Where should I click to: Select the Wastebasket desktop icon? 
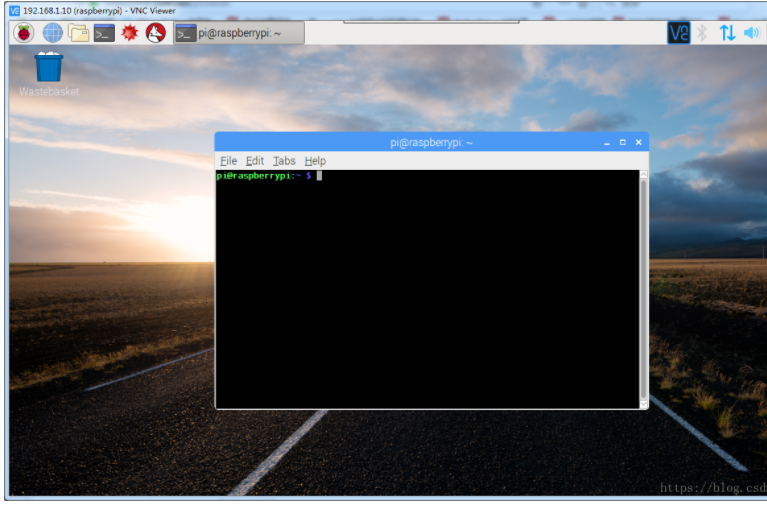click(x=49, y=74)
